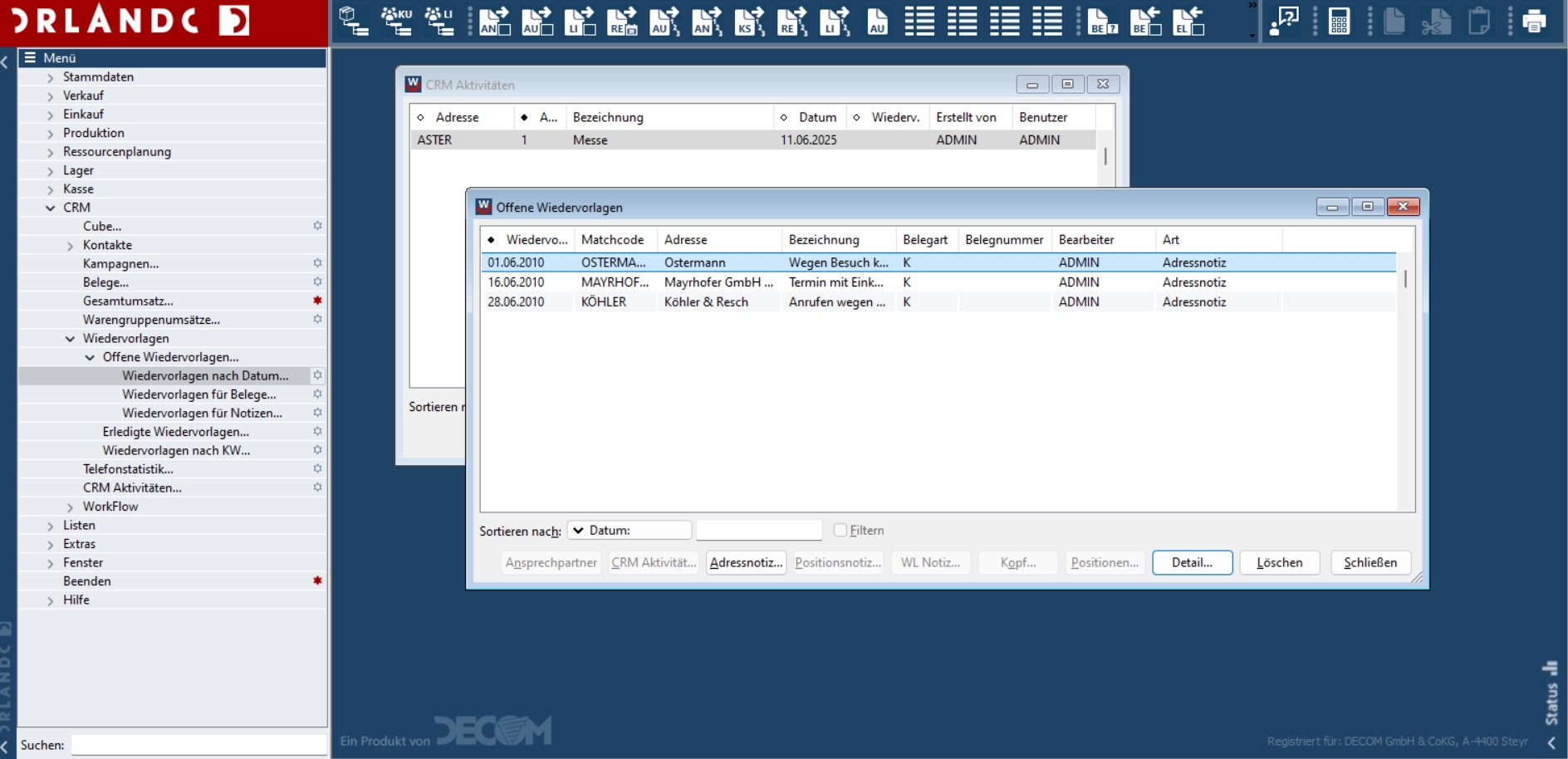Open Wiedervorlagen für Notizen... menu entry
The image size is (1568, 759).
click(x=202, y=413)
